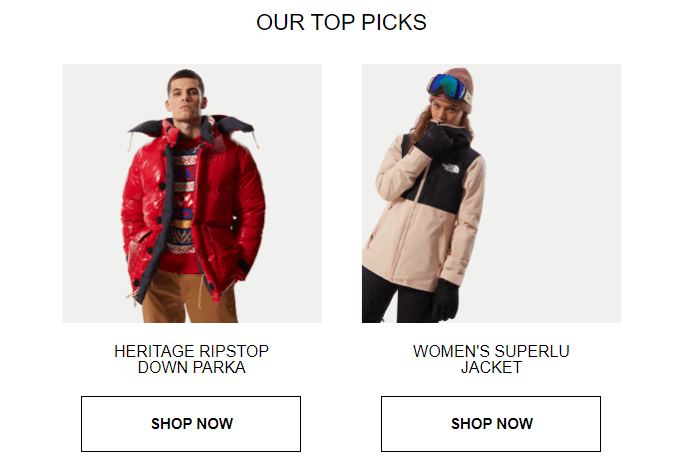Click Shop Now under Women's Superlu Jacket

(491, 424)
